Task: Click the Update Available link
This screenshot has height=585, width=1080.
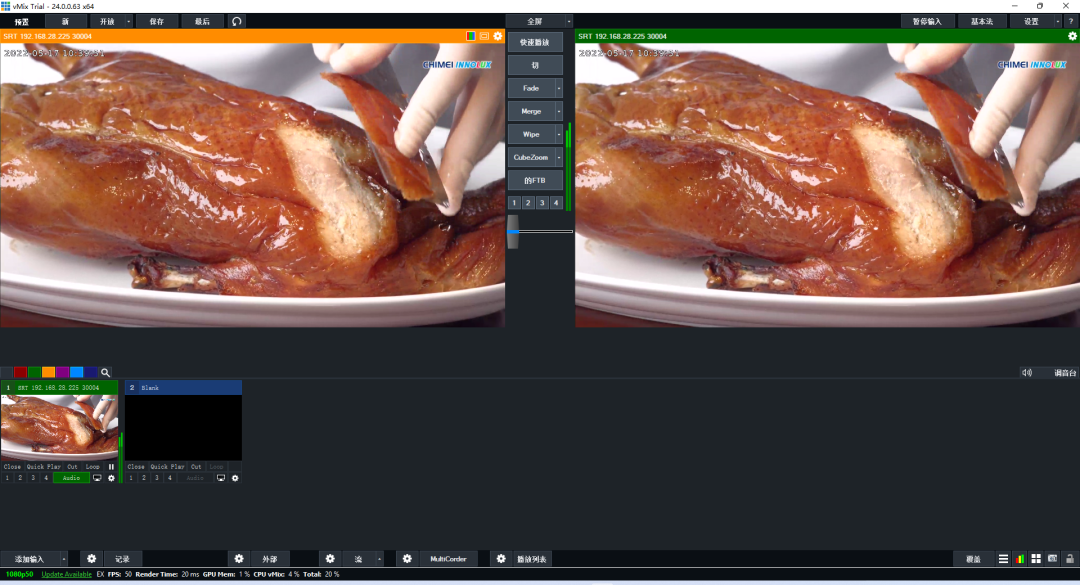Action: [x=66, y=574]
